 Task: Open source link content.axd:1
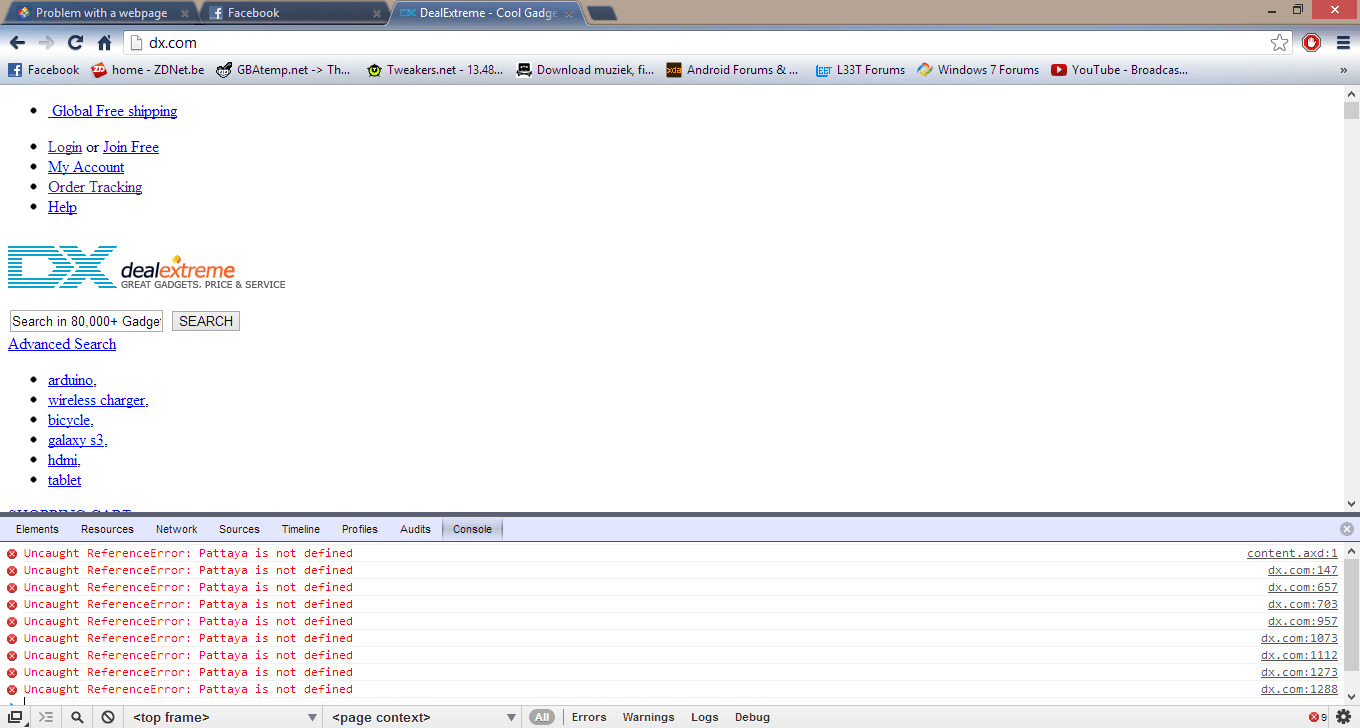pos(1292,553)
